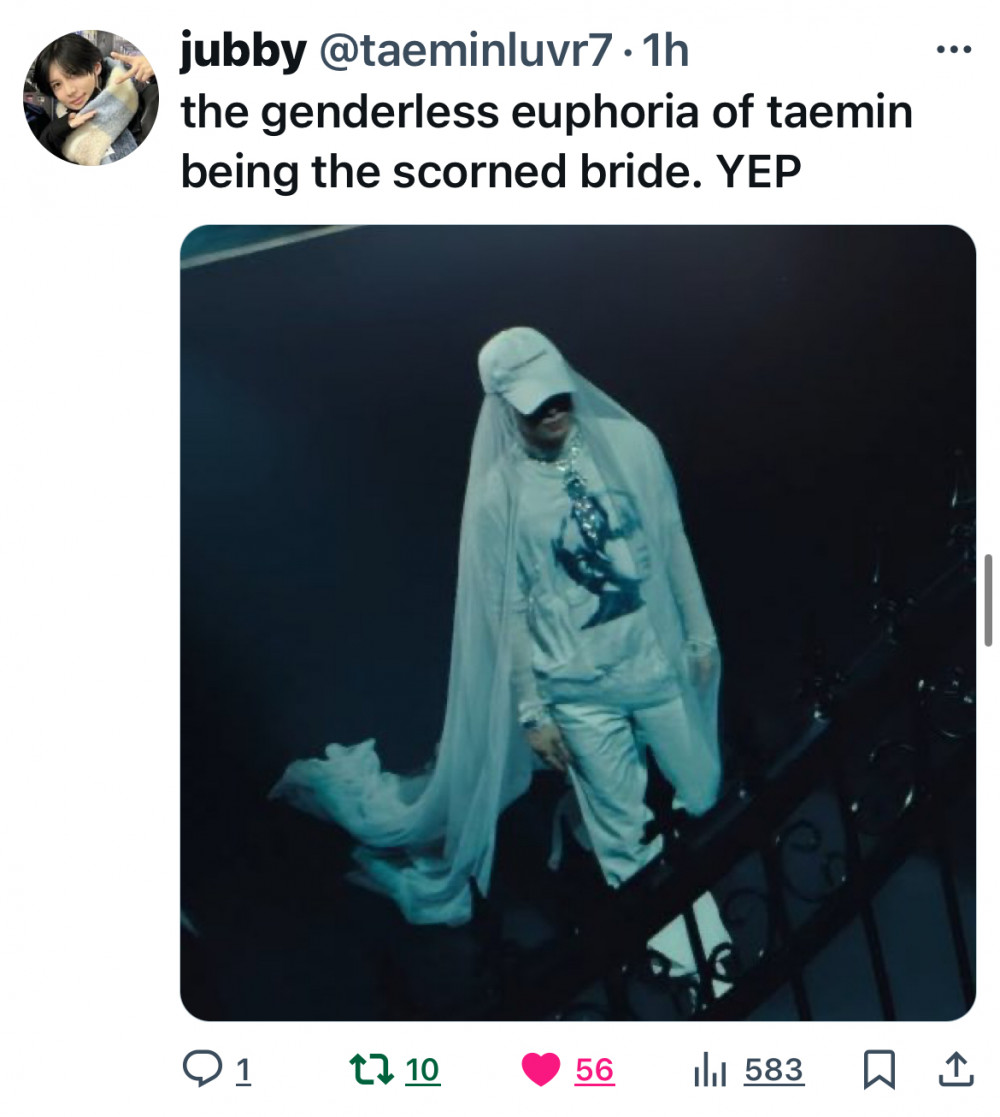This screenshot has width=1000, height=1117.
Task: Unlike the tweet via pink heart
Action: [541, 1070]
